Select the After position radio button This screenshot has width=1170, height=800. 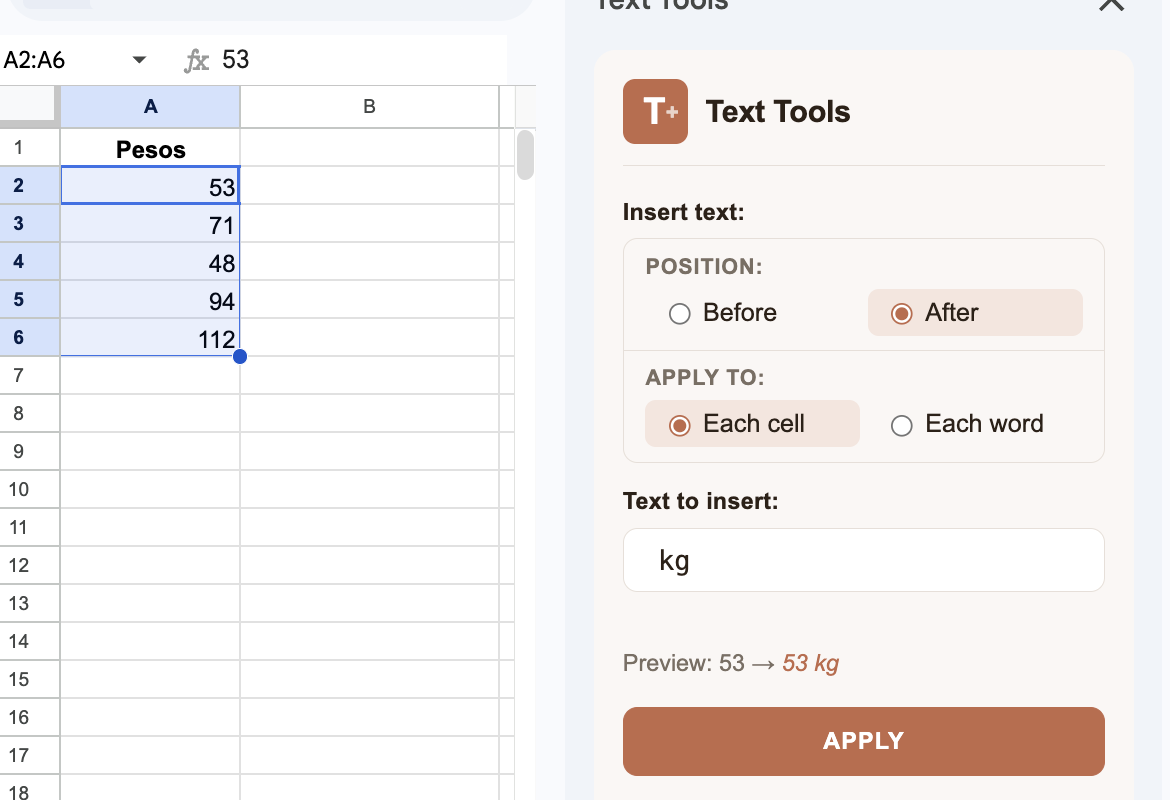(903, 313)
